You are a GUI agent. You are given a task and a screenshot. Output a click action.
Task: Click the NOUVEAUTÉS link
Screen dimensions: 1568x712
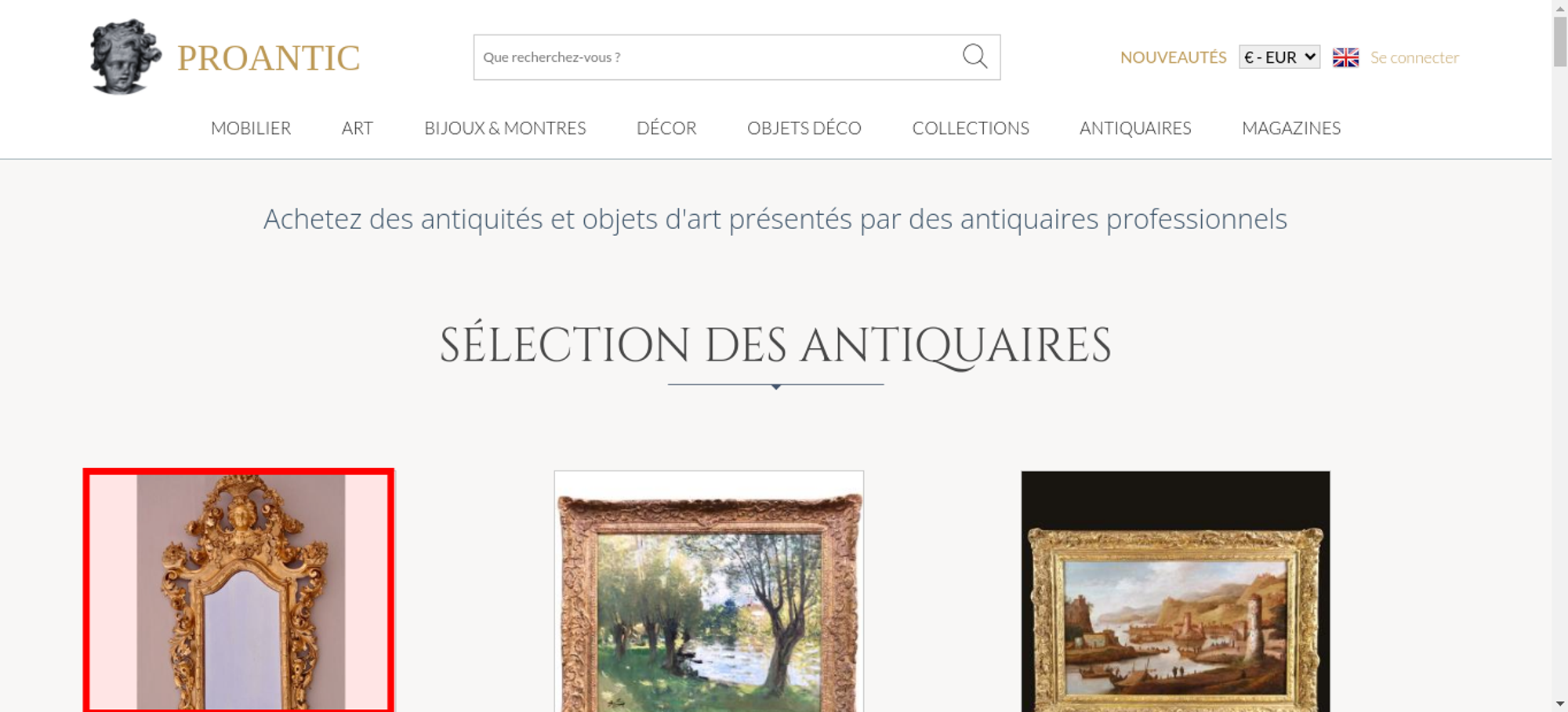click(x=1173, y=57)
